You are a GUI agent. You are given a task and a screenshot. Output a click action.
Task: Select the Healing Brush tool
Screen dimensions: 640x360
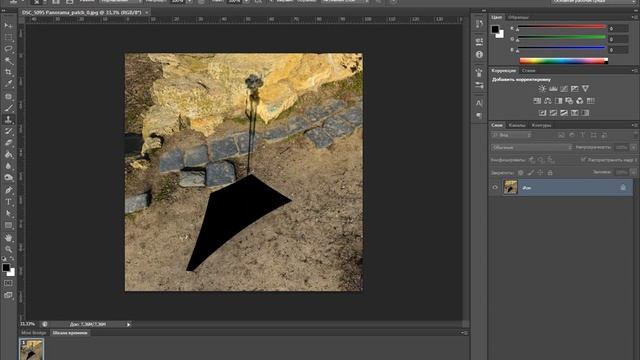click(8, 96)
